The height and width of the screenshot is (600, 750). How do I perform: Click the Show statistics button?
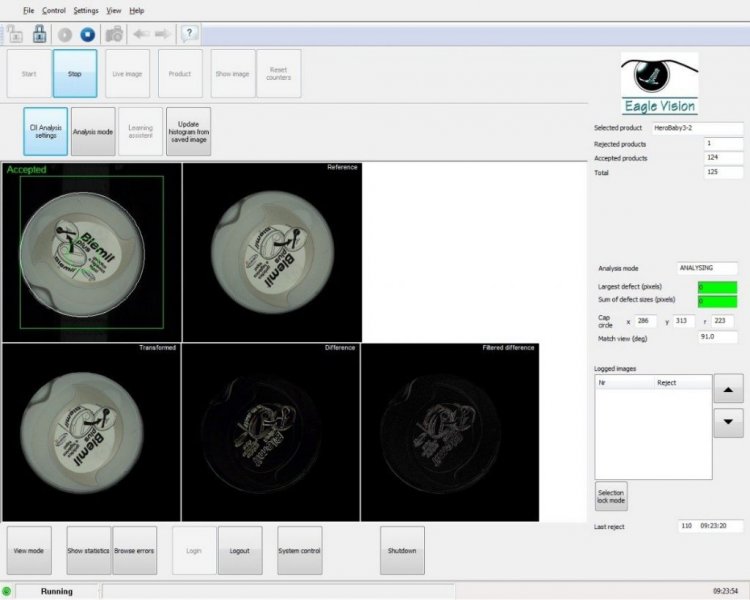pyautogui.click(x=88, y=551)
